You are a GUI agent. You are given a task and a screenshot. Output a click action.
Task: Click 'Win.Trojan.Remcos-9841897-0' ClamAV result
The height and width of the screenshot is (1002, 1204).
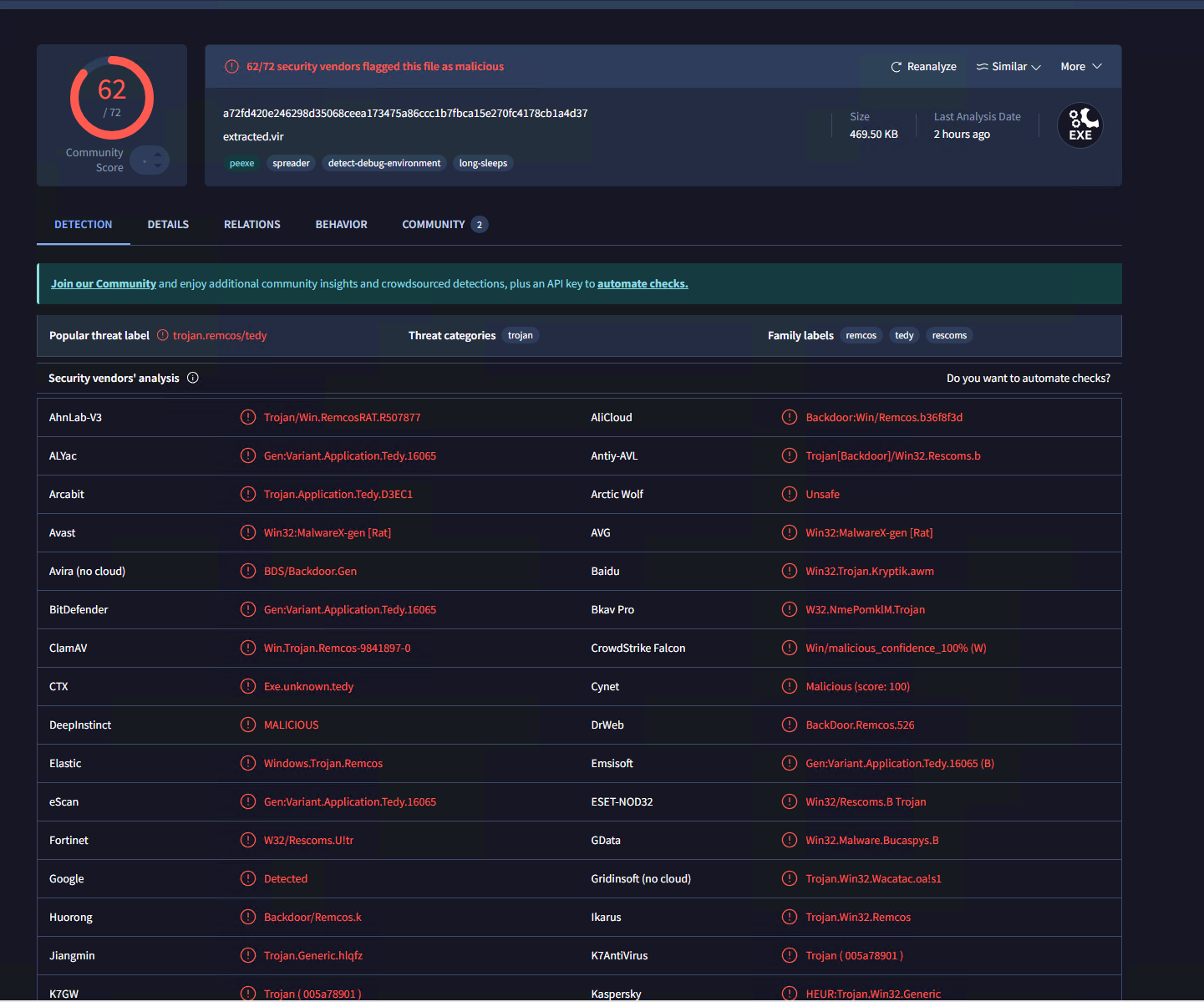(x=338, y=649)
